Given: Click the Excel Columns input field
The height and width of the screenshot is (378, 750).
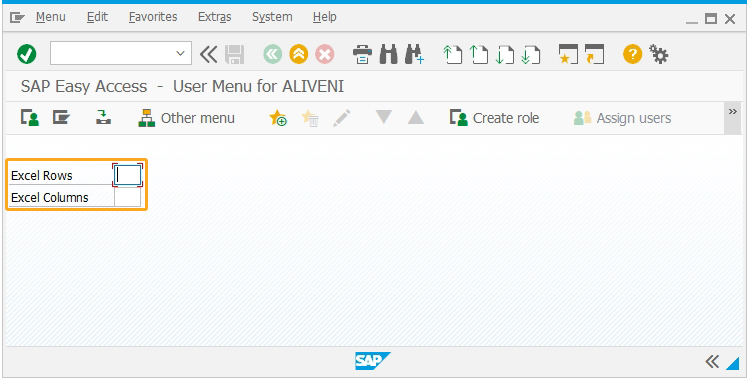Looking at the screenshot, I should click(x=128, y=197).
